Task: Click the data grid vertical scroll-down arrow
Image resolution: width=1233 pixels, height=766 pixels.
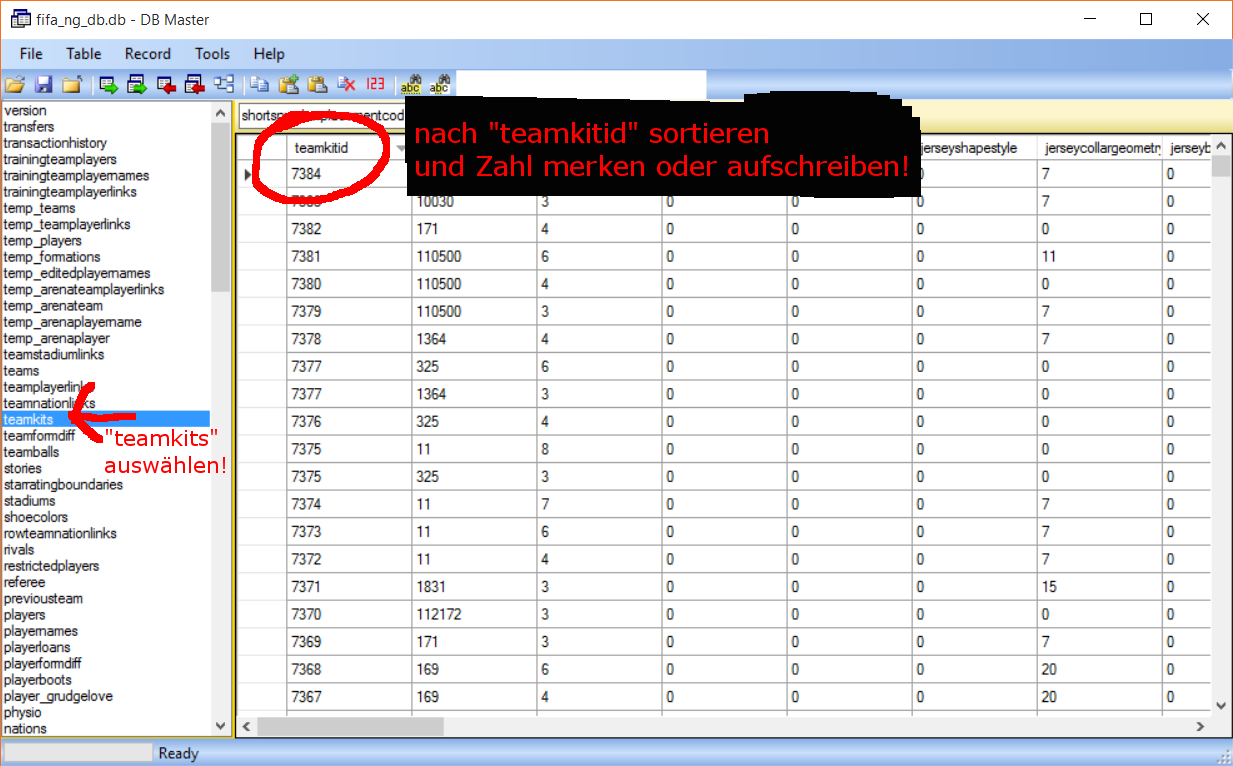Action: point(1220,706)
